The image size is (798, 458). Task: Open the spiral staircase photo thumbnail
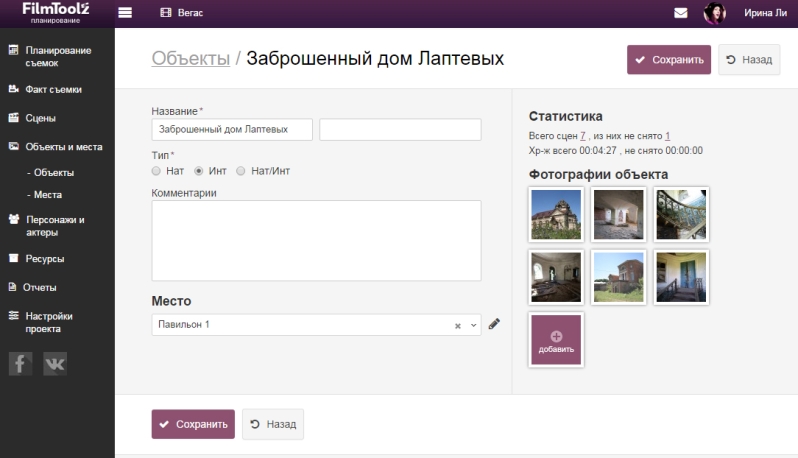(681, 214)
